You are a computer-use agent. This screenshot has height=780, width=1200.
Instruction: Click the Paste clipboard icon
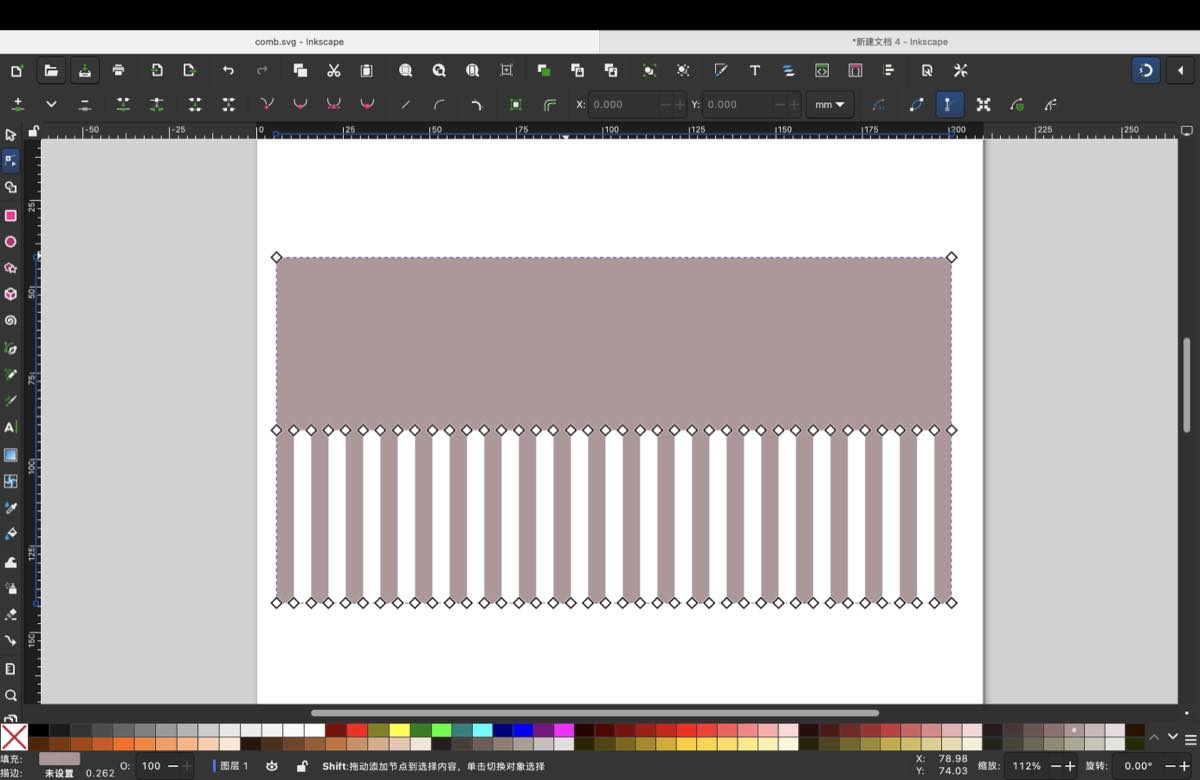(366, 70)
